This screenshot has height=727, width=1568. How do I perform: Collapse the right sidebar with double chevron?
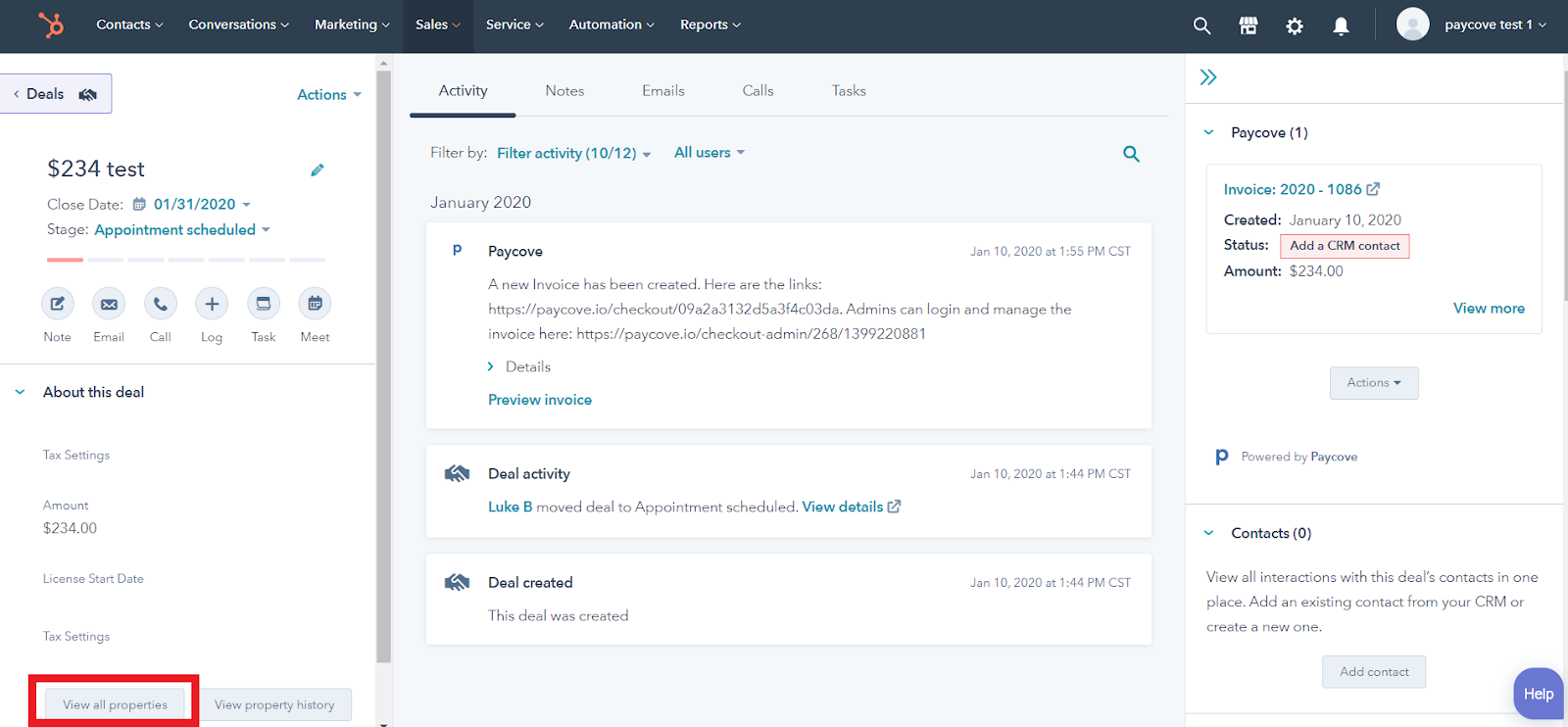[x=1208, y=77]
